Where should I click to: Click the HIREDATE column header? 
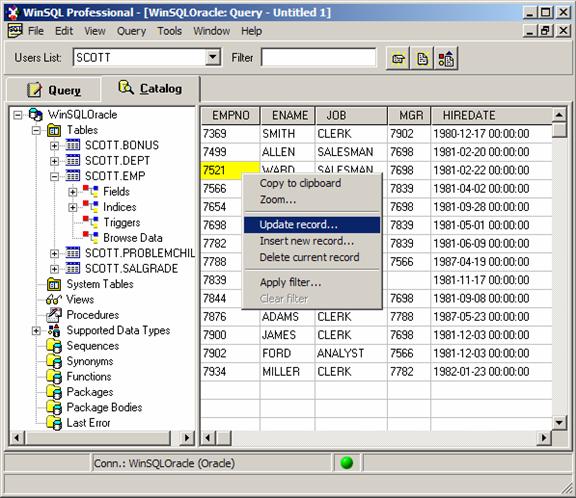coord(492,116)
